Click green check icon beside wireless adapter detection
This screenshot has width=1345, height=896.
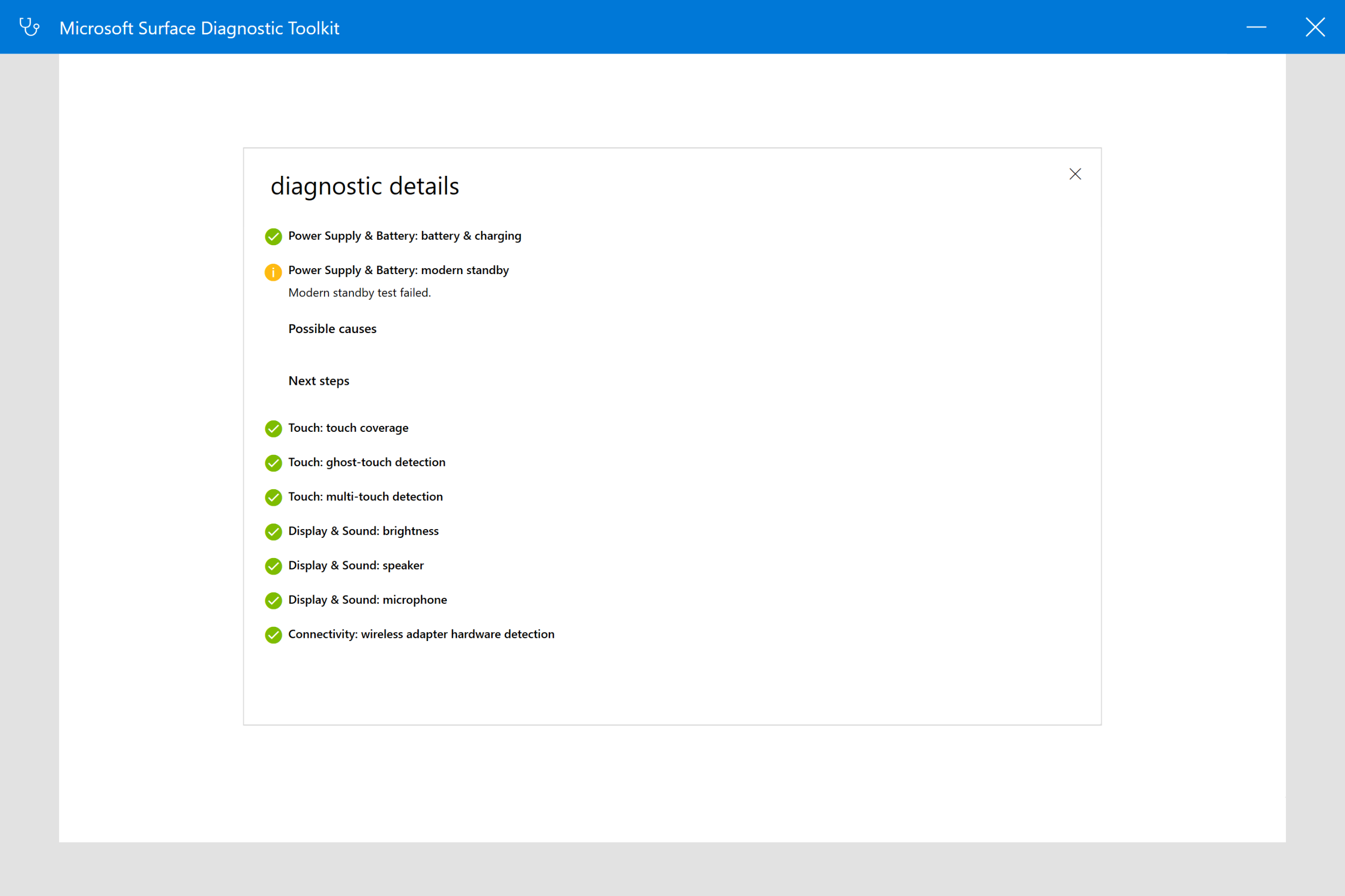(273, 635)
